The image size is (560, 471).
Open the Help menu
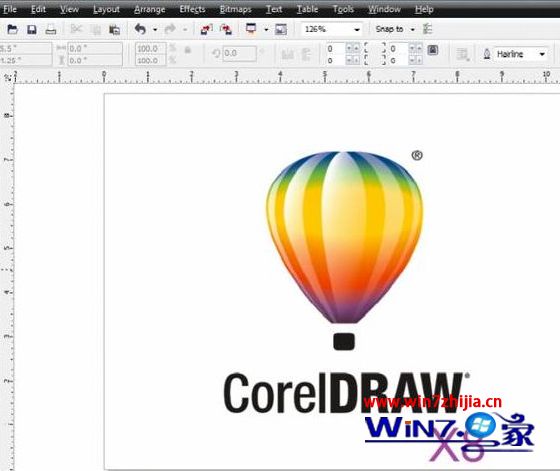coord(424,9)
